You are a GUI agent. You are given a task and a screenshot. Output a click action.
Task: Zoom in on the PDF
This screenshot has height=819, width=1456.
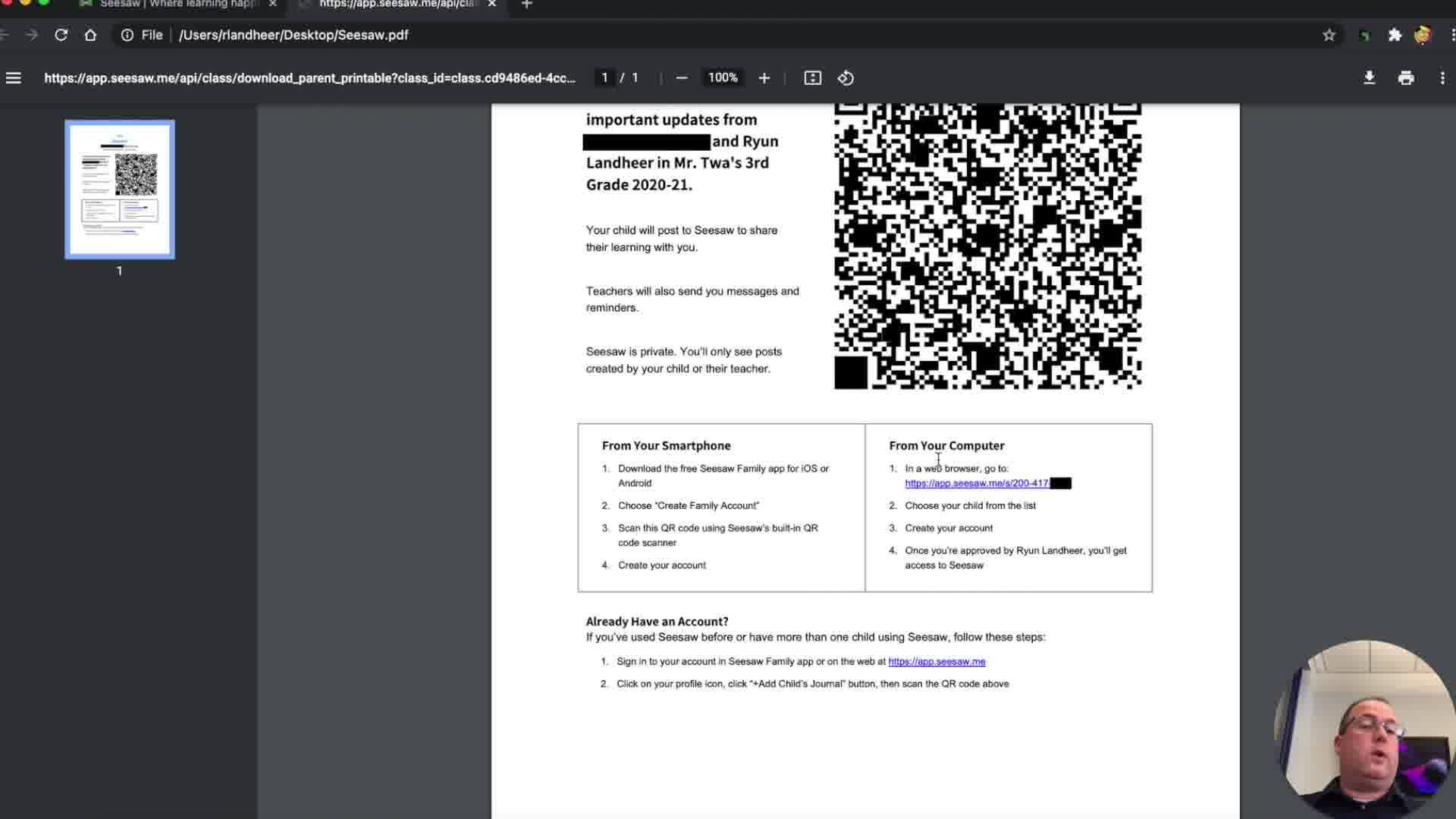764,78
